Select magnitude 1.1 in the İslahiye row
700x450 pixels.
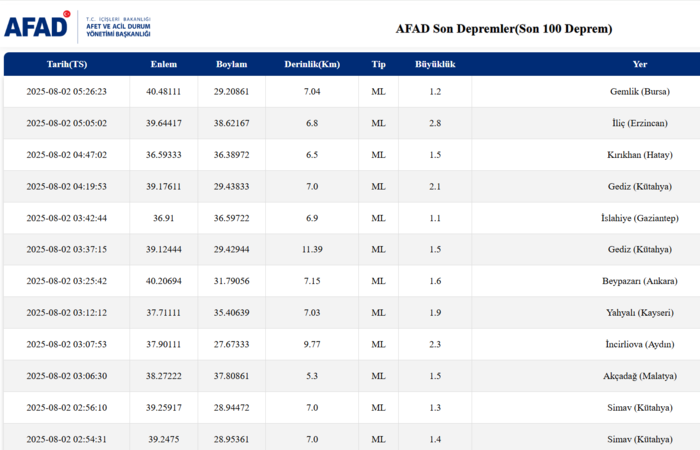click(435, 218)
